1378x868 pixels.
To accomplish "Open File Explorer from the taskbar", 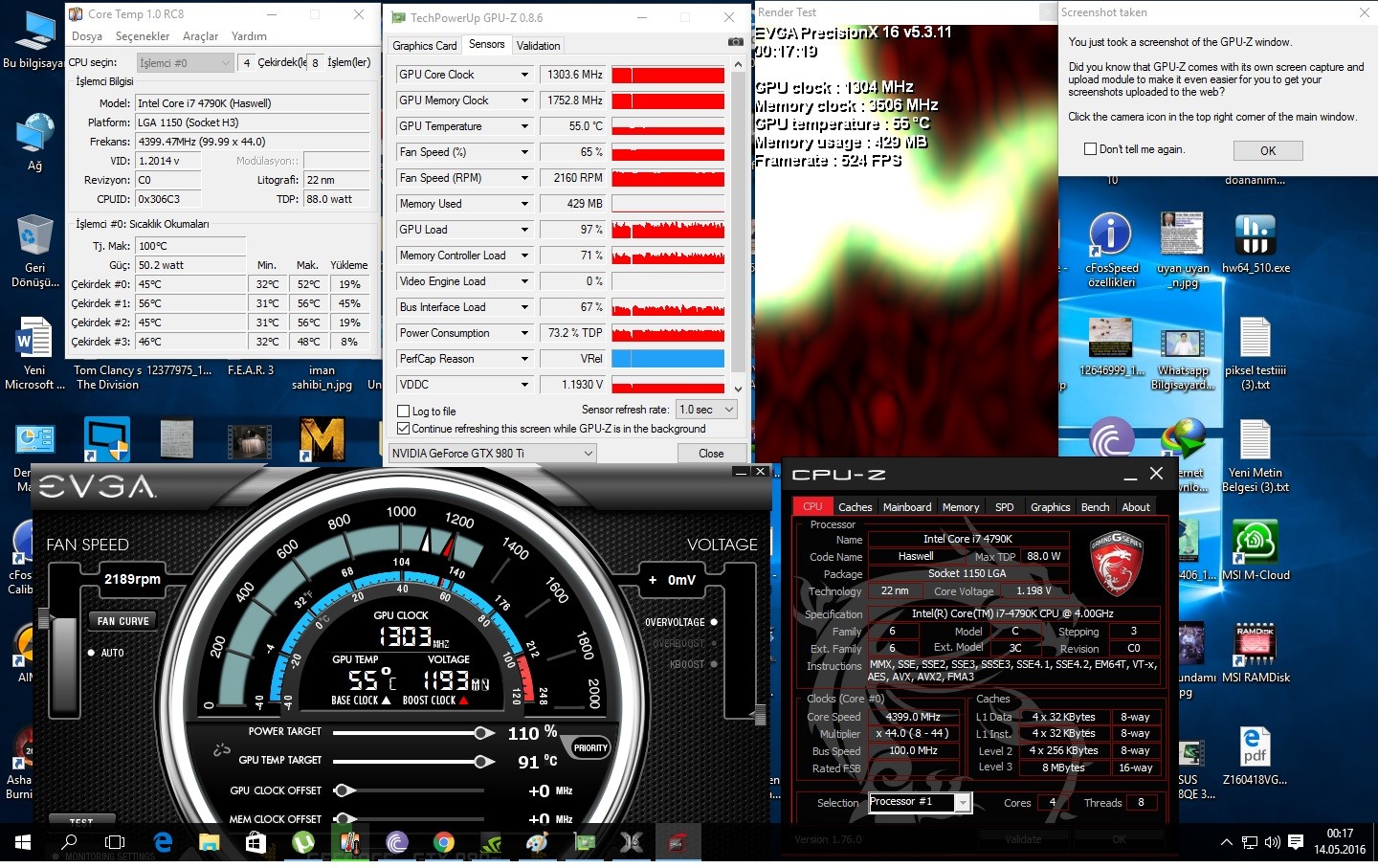I will tap(210, 842).
